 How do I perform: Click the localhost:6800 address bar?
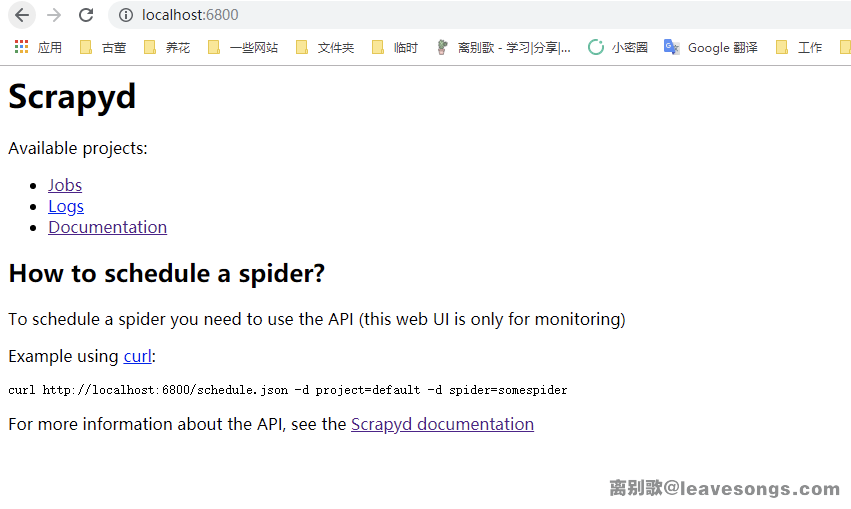400,15
